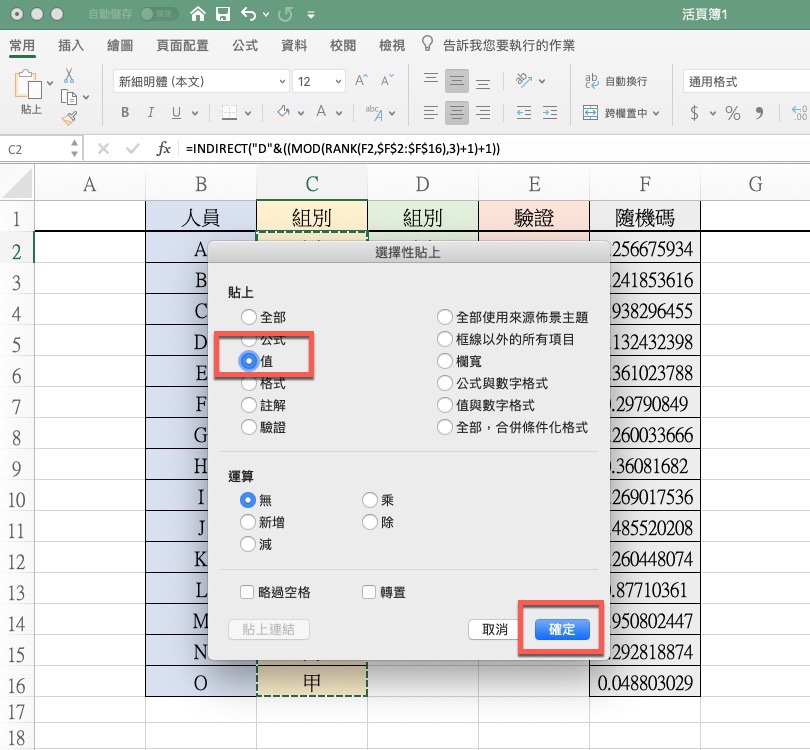The image size is (810, 750).
Task: Click the Redo icon in title bar
Action: 285,14
